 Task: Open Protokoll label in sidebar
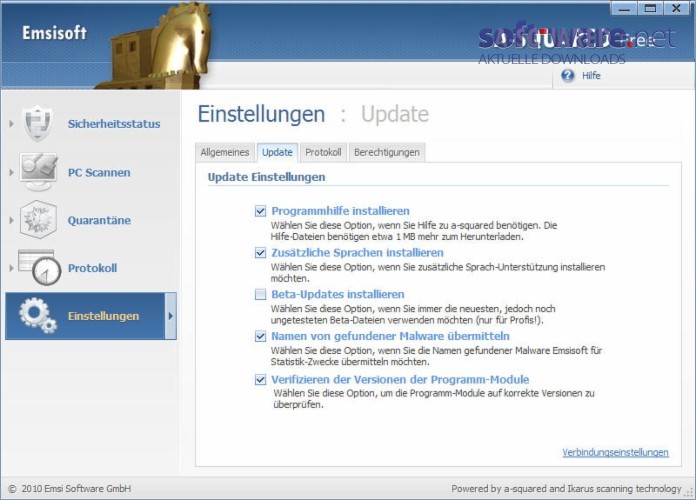coord(92,268)
